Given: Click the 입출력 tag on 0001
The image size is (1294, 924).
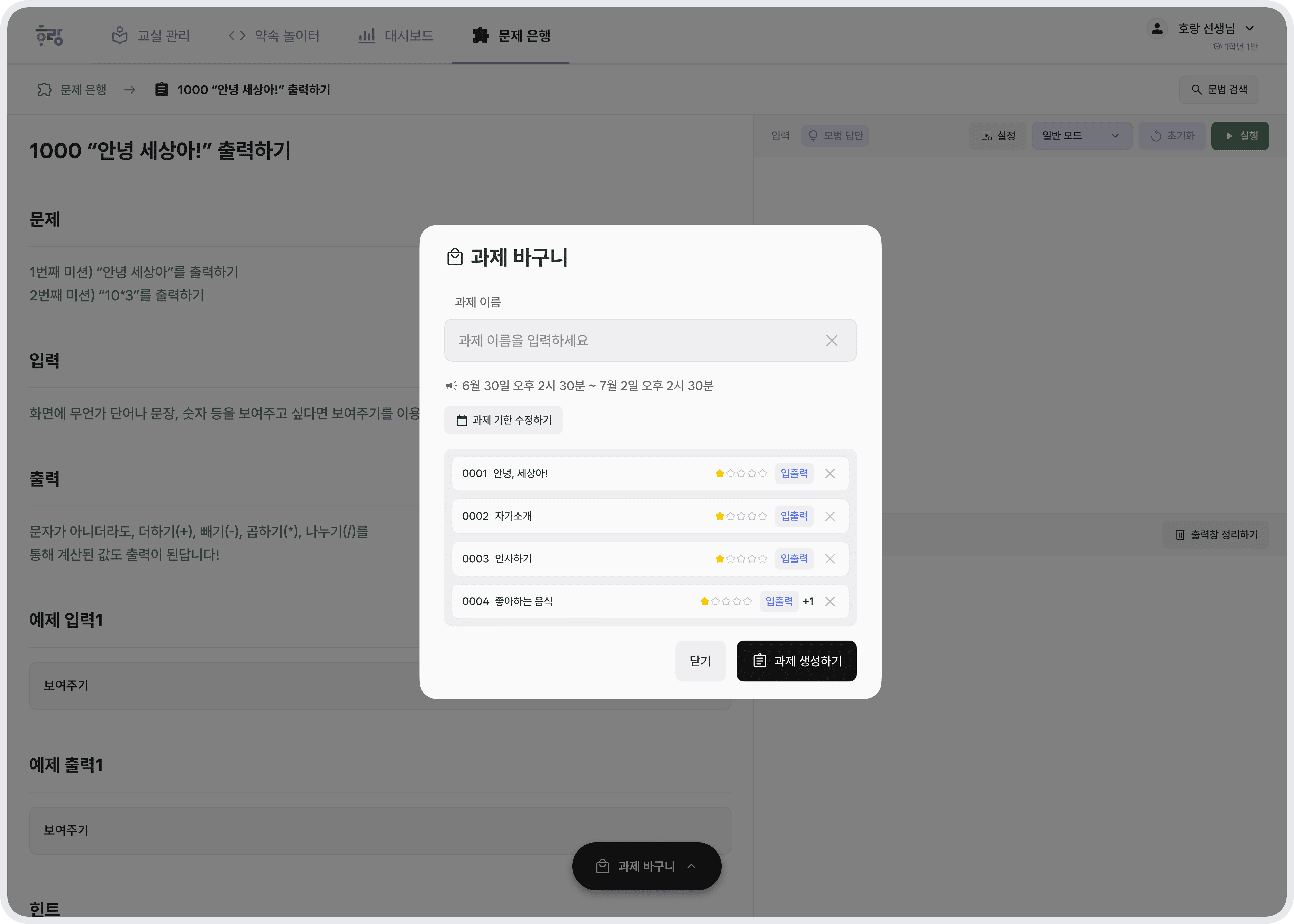Looking at the screenshot, I should pos(794,473).
